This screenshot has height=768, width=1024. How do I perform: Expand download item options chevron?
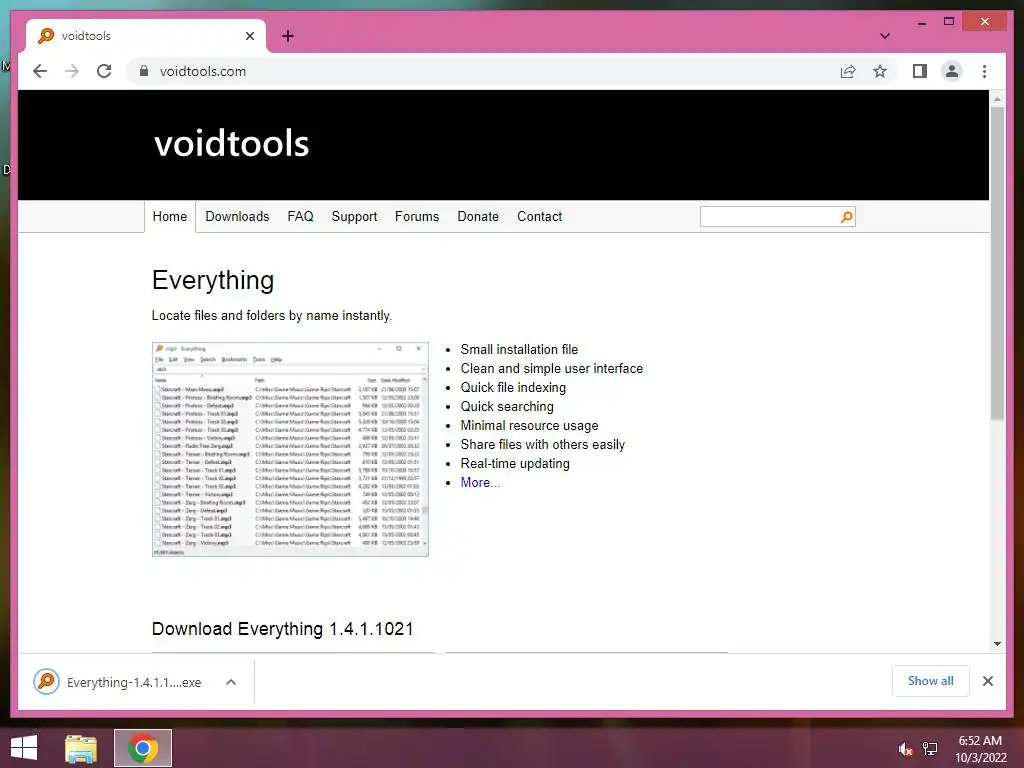231,682
